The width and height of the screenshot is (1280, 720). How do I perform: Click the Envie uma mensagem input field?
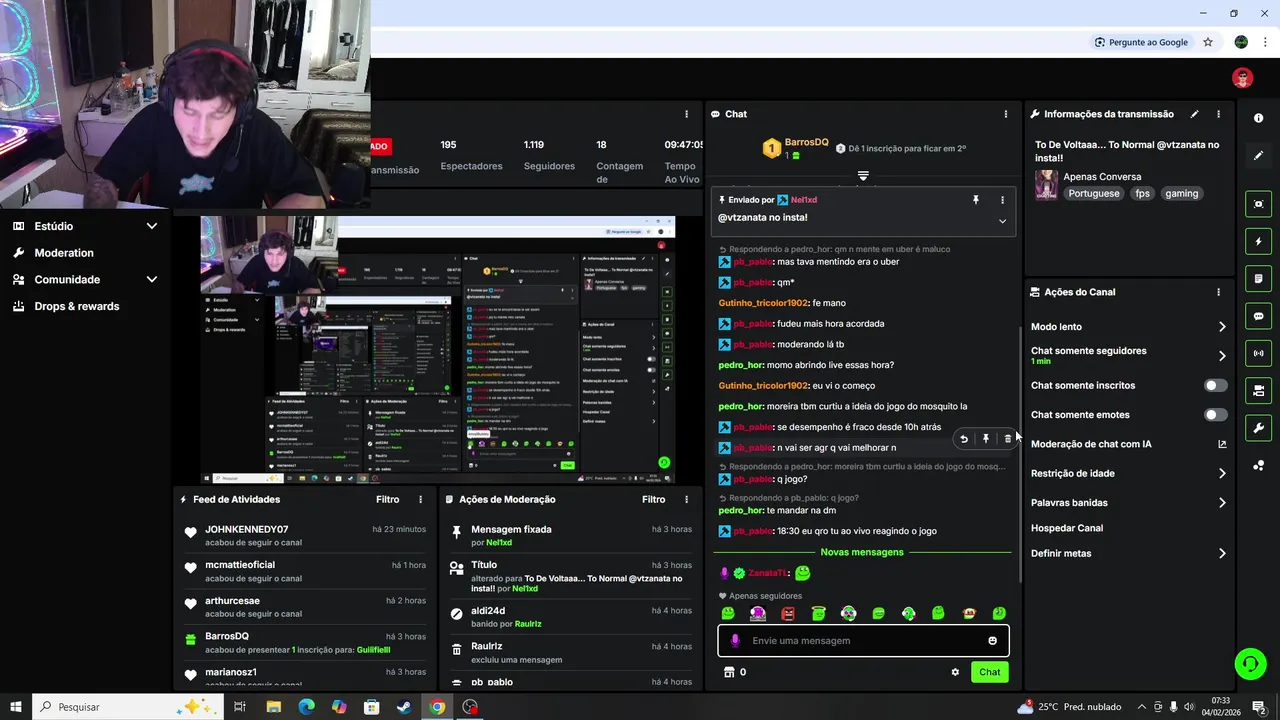point(863,641)
